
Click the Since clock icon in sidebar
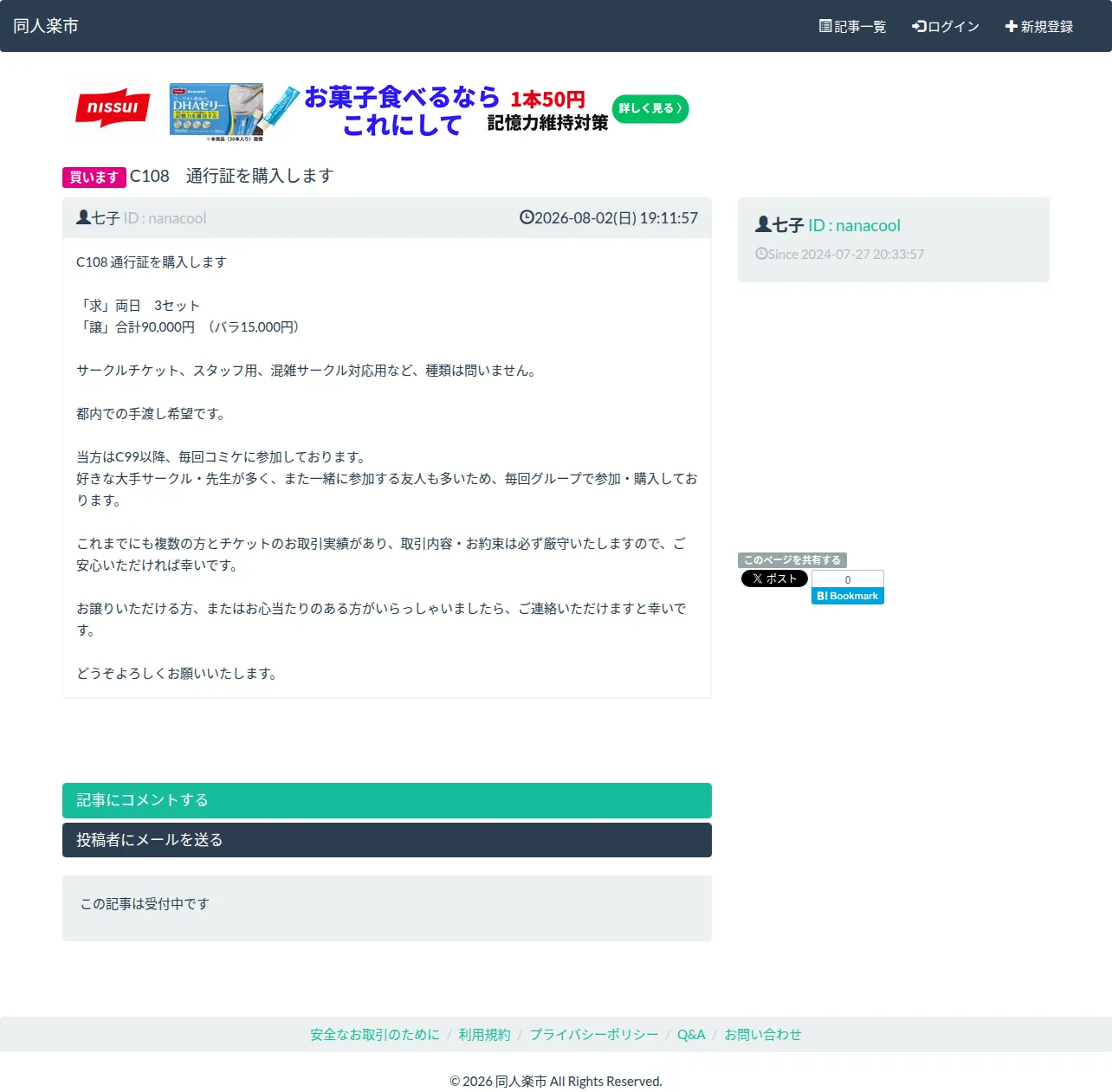[761, 254]
